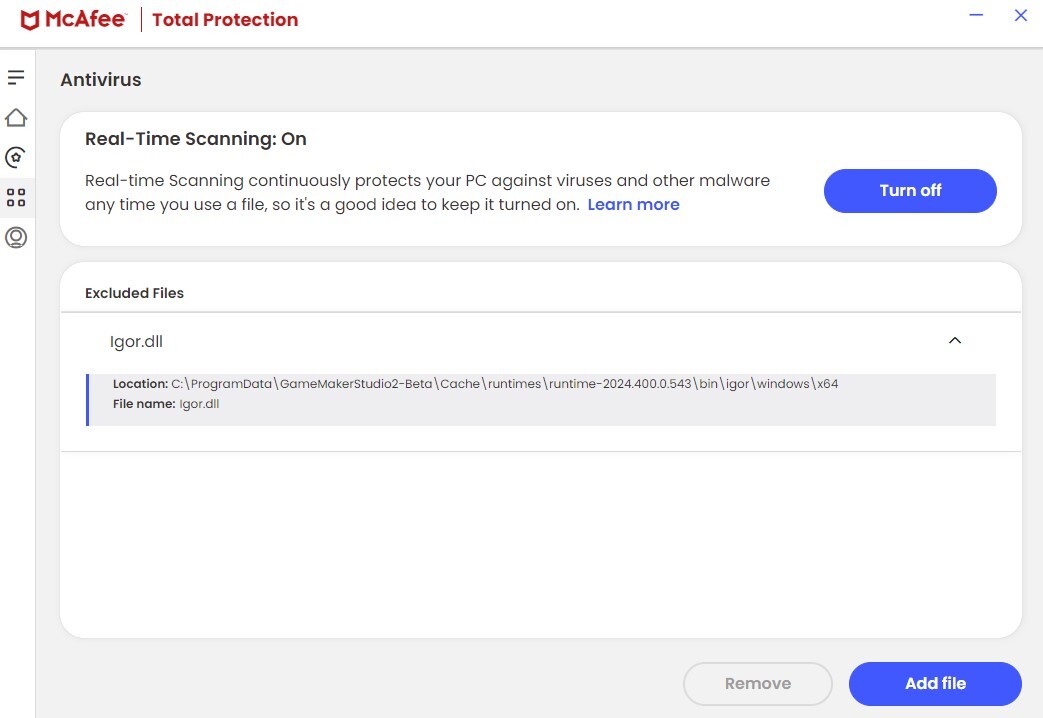Click the Total Protection title text
1043x718 pixels.
(225, 20)
